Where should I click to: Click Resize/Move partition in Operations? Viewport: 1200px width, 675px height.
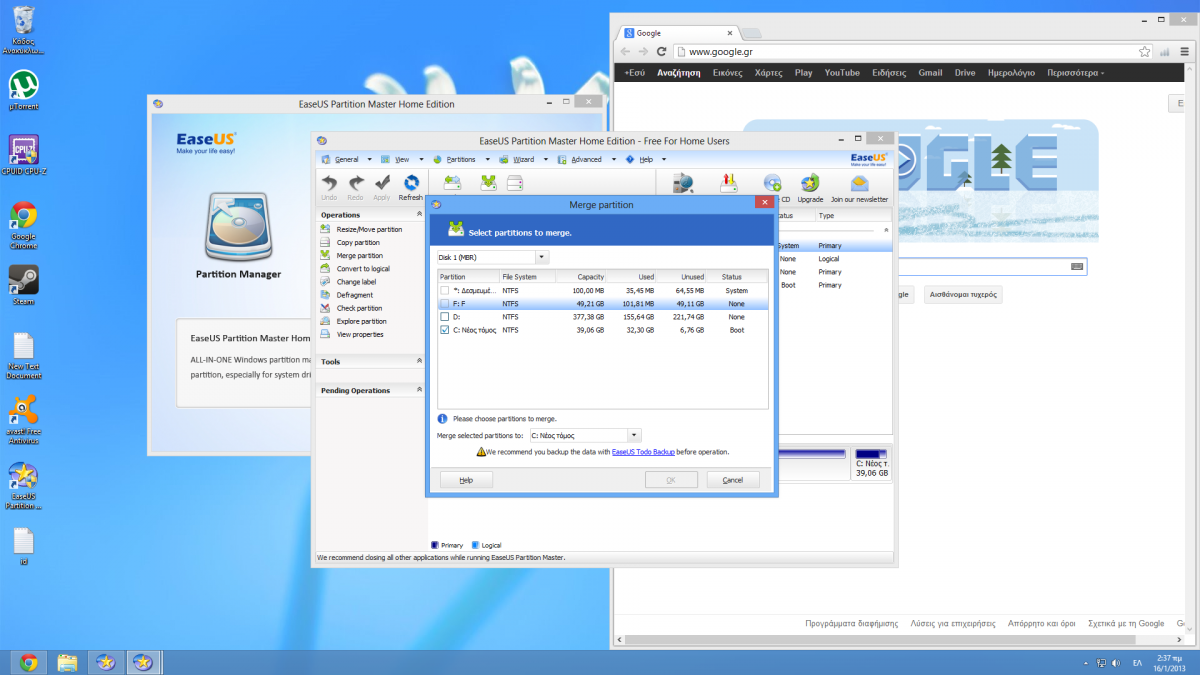[369, 230]
